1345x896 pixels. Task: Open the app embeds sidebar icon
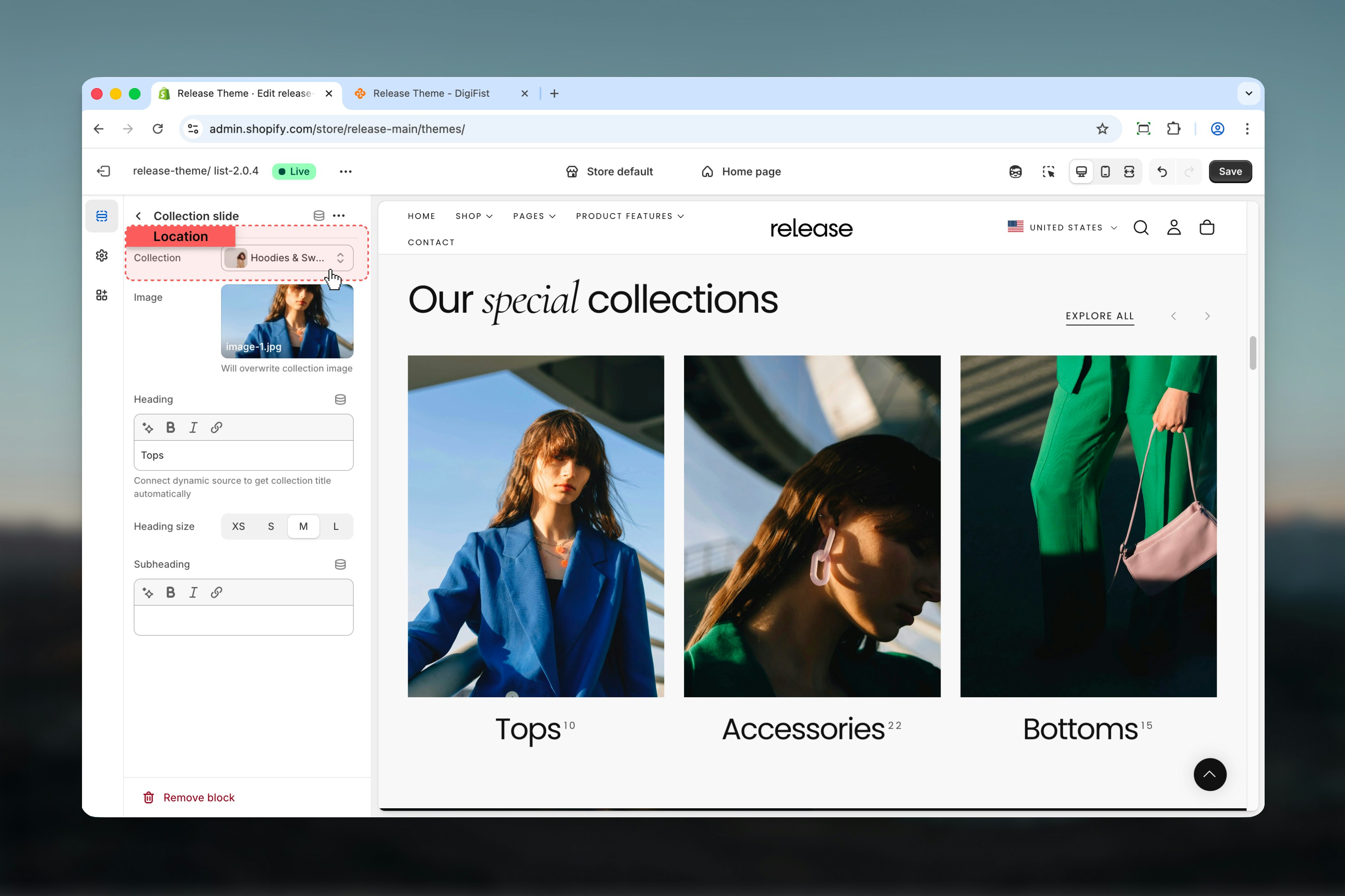point(102,295)
